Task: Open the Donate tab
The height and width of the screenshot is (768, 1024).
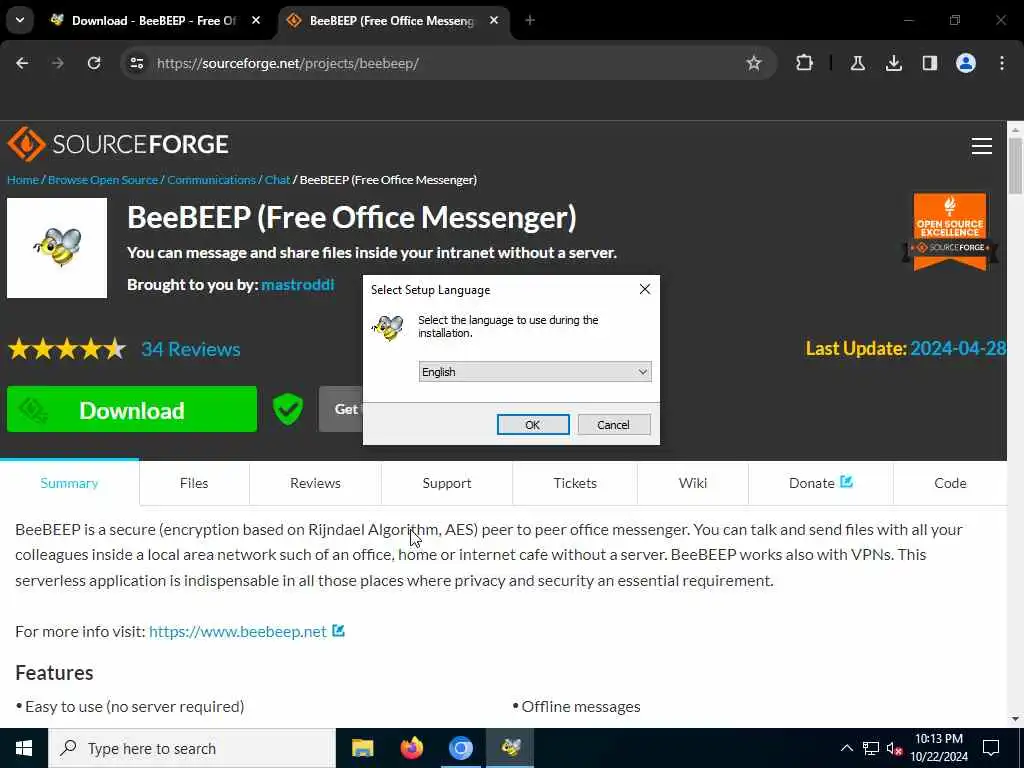Action: [x=820, y=483]
